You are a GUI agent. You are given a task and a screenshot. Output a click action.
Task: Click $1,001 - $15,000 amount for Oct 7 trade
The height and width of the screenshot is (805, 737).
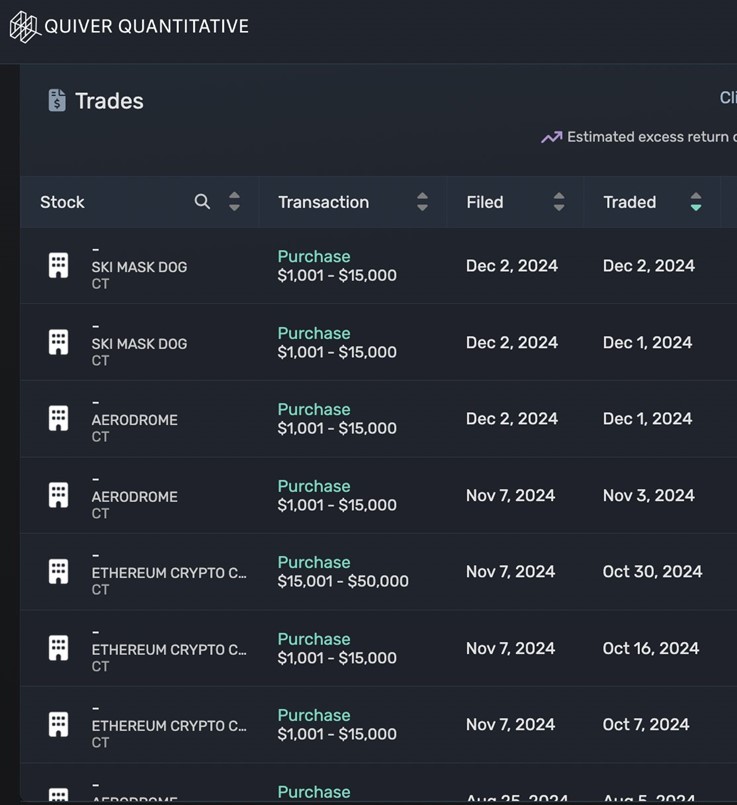pos(337,734)
